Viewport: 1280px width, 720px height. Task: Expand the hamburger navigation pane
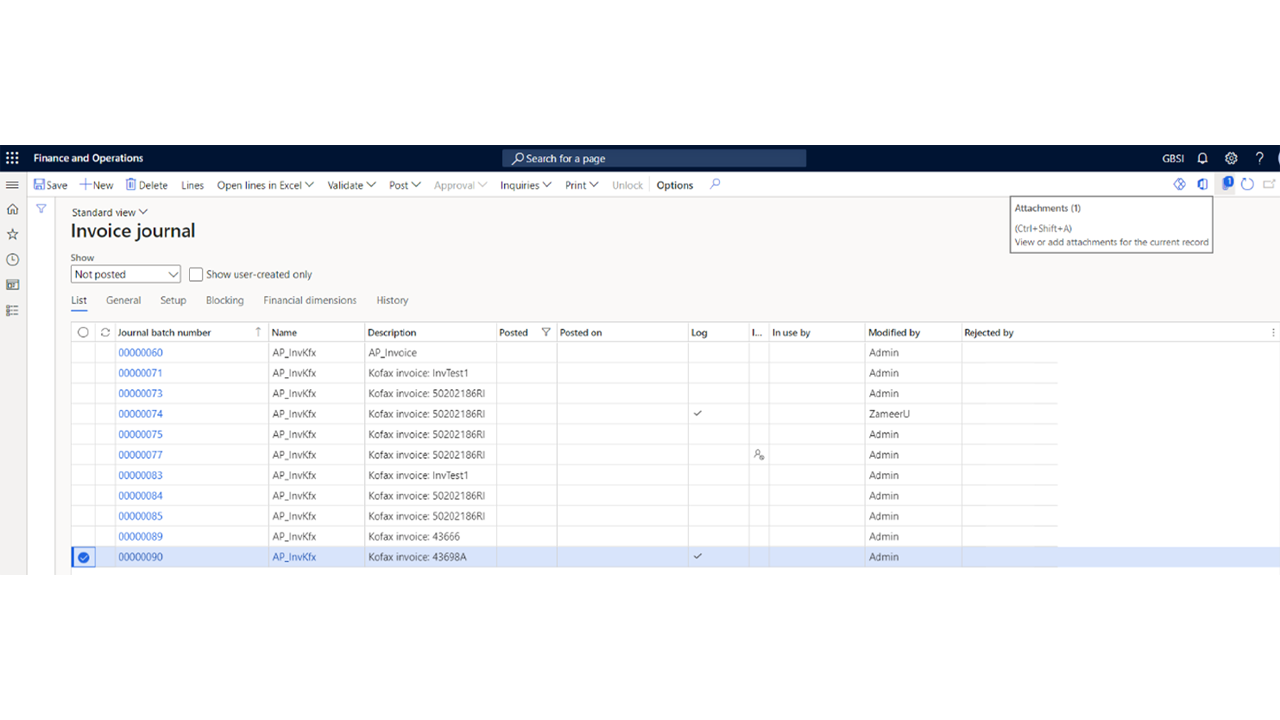click(x=12, y=185)
